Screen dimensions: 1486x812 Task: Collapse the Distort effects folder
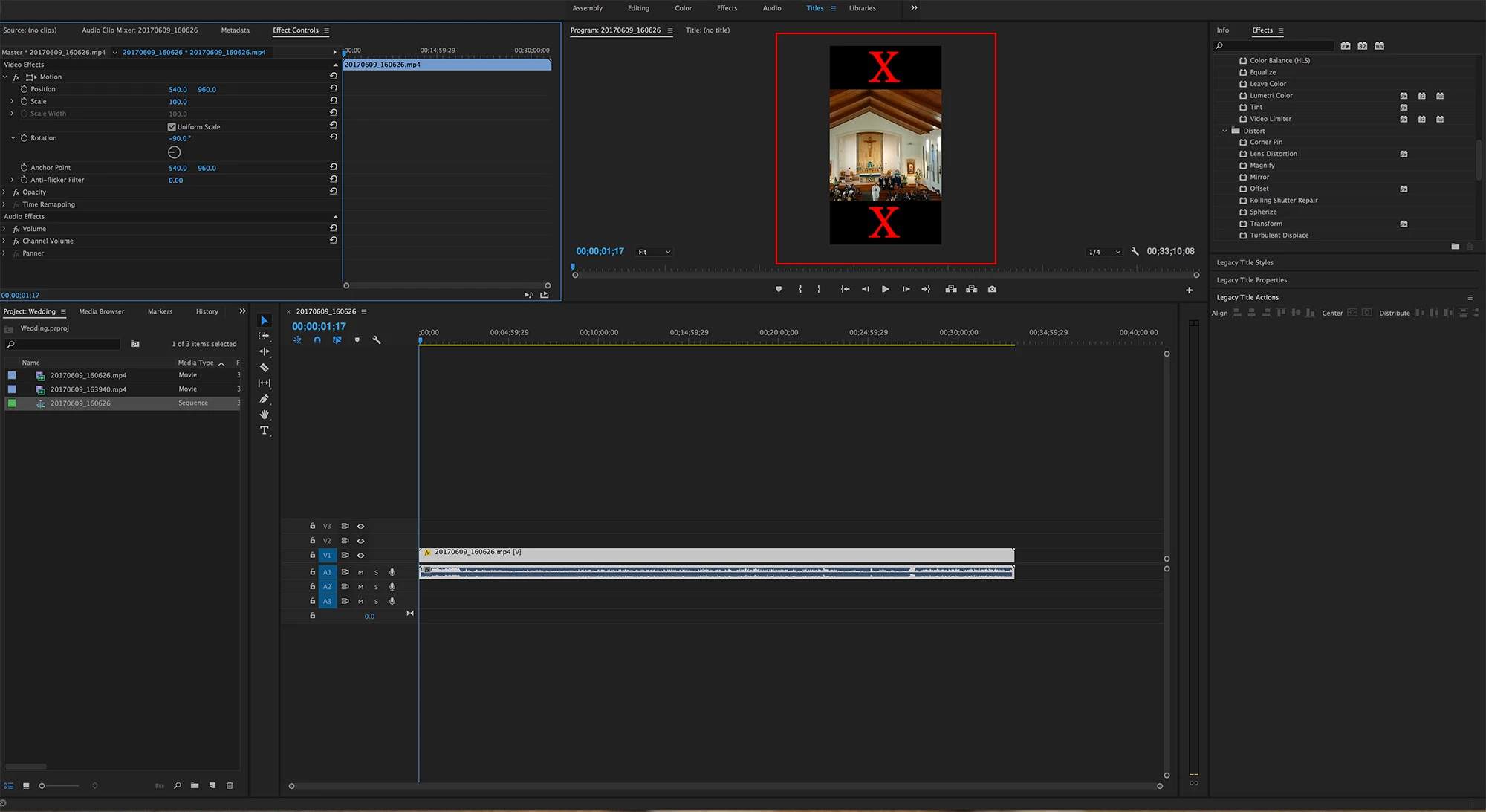tap(1225, 131)
